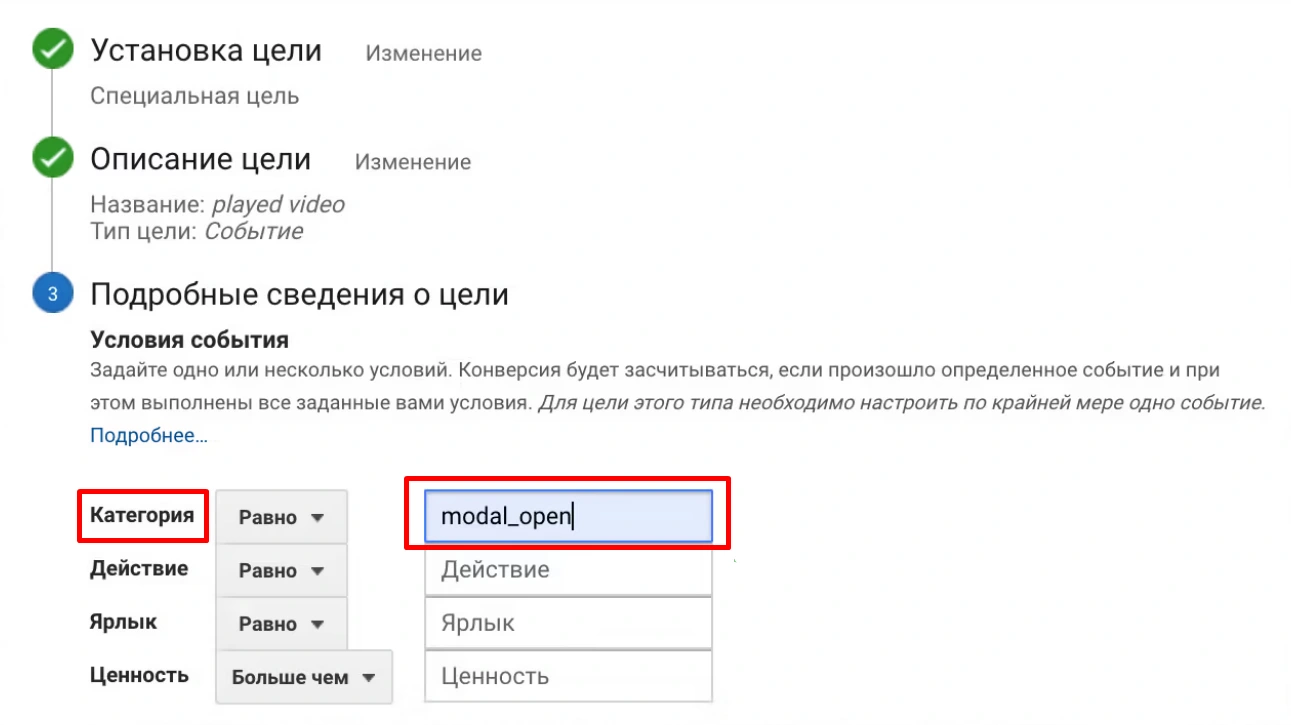The width and height of the screenshot is (1291, 725).
Task: Expand the Равно dropdown for Действие
Action: point(281,571)
